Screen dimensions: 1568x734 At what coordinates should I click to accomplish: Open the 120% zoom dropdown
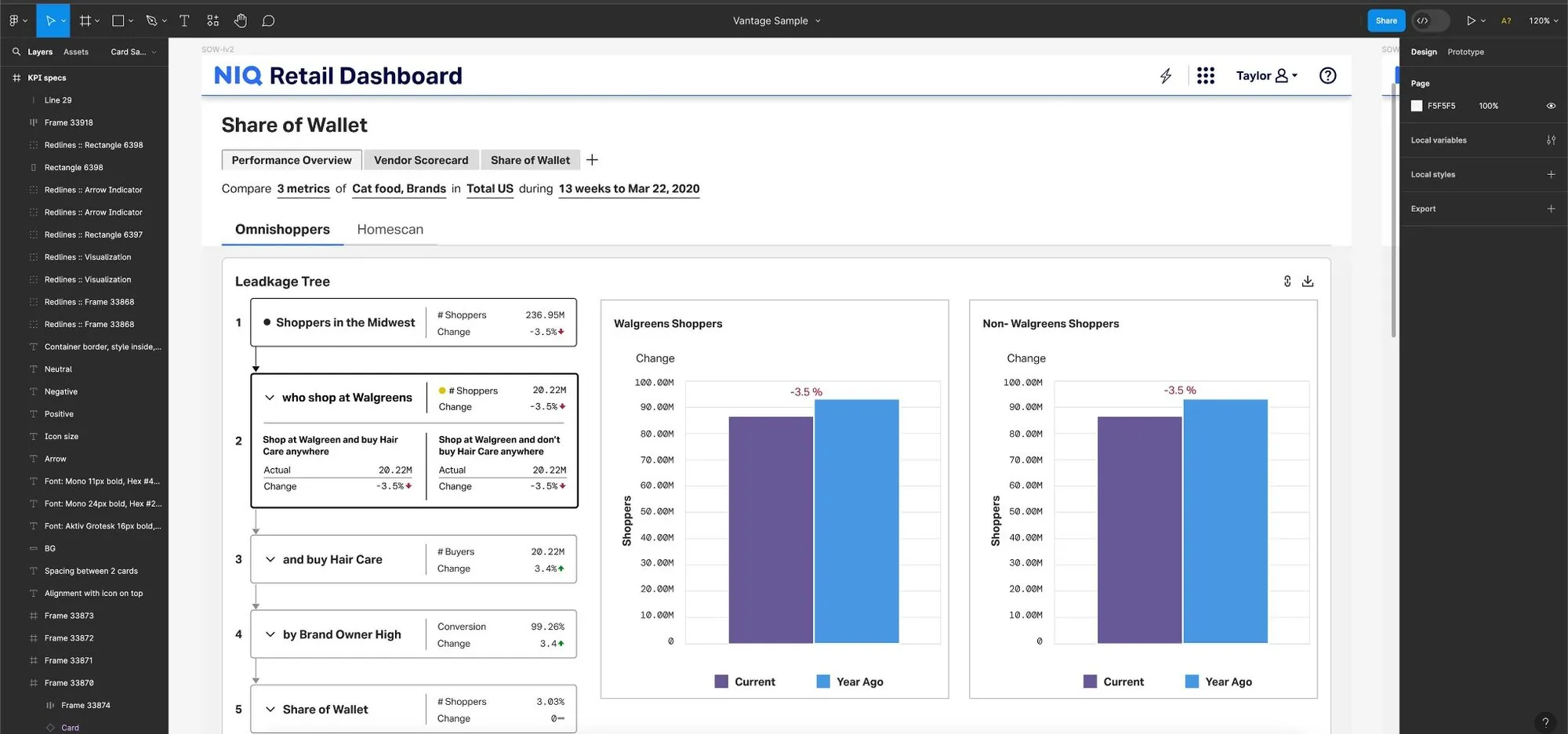point(1543,20)
